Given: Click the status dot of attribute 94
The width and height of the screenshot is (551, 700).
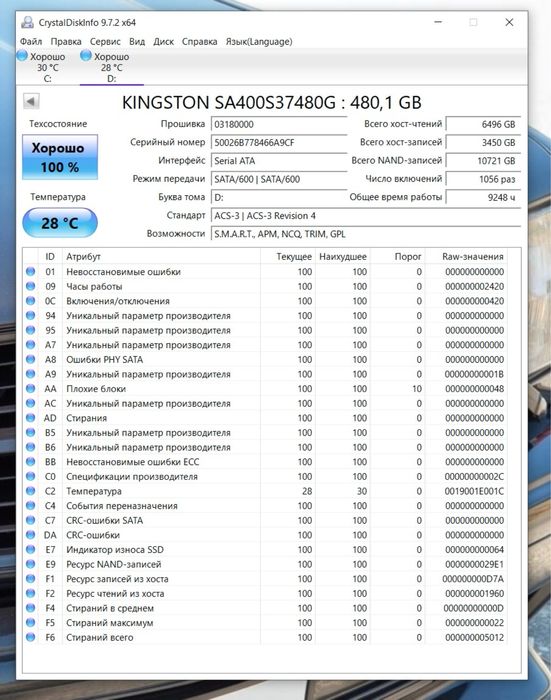Looking at the screenshot, I should [x=30, y=316].
